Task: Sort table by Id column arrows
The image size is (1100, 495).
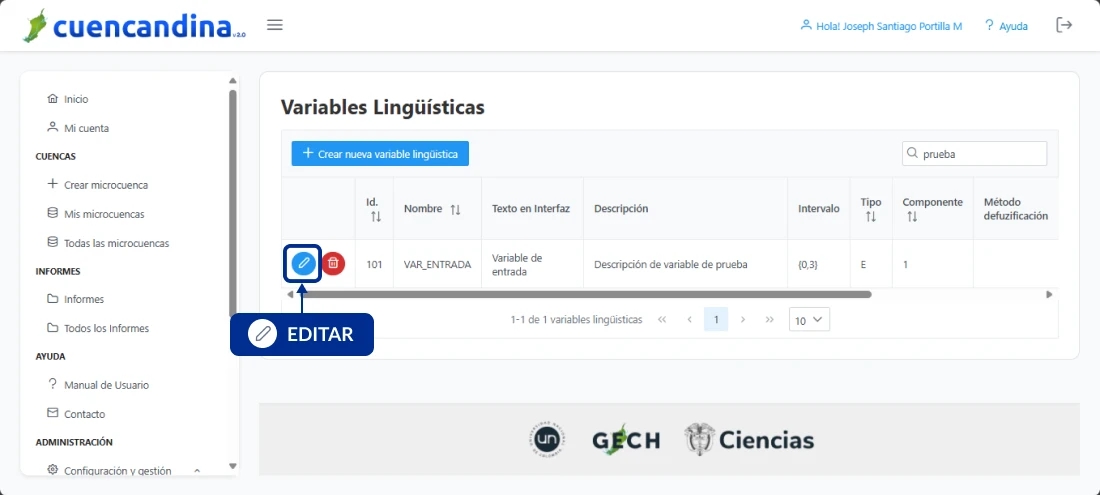Action: point(376,216)
